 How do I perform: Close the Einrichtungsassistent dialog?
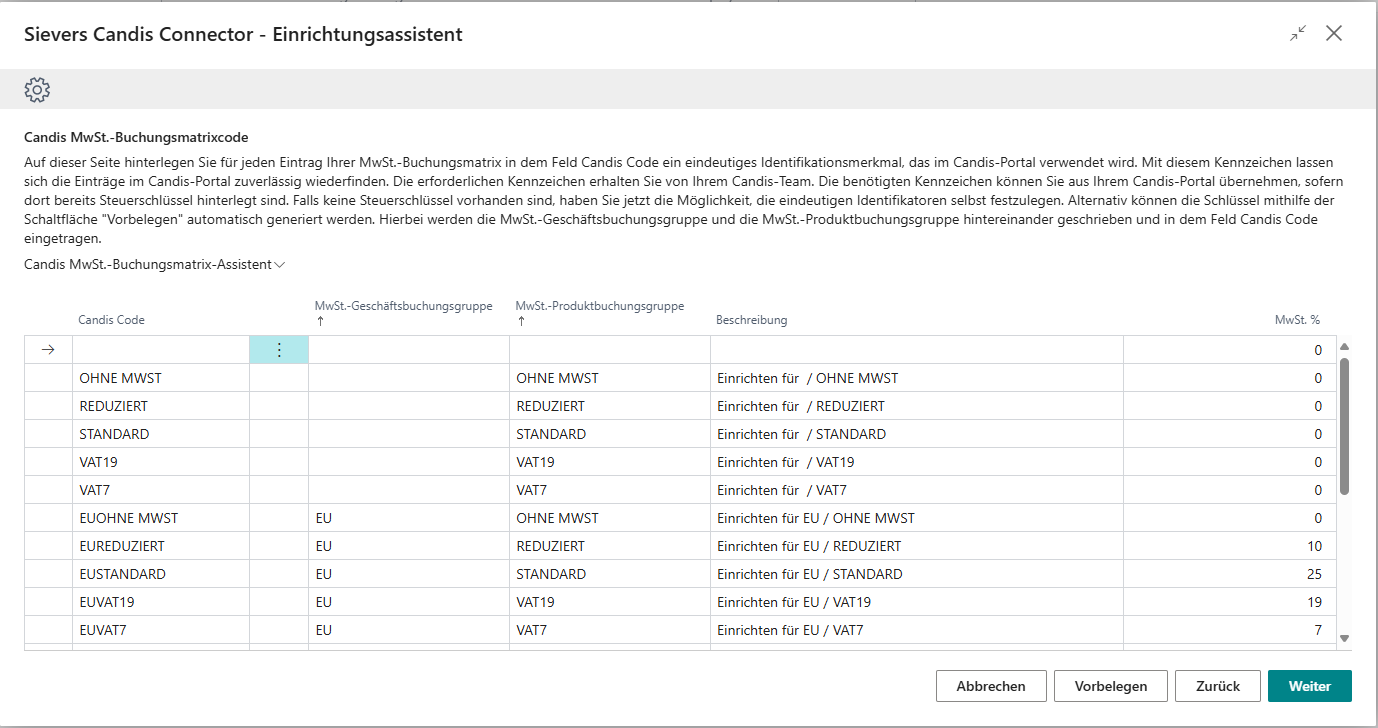(1334, 34)
